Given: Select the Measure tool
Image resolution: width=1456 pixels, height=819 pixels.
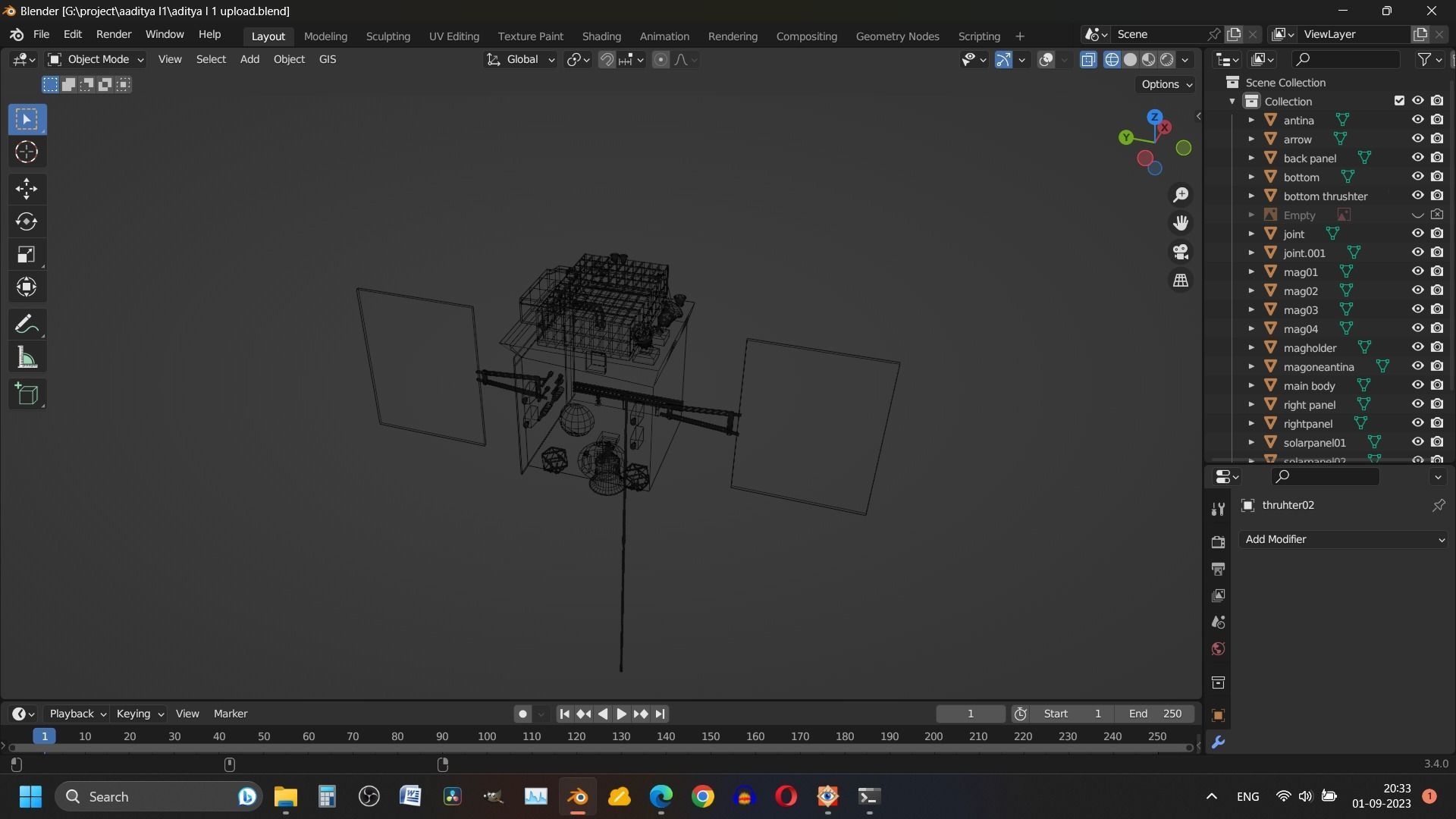Looking at the screenshot, I should (x=27, y=358).
